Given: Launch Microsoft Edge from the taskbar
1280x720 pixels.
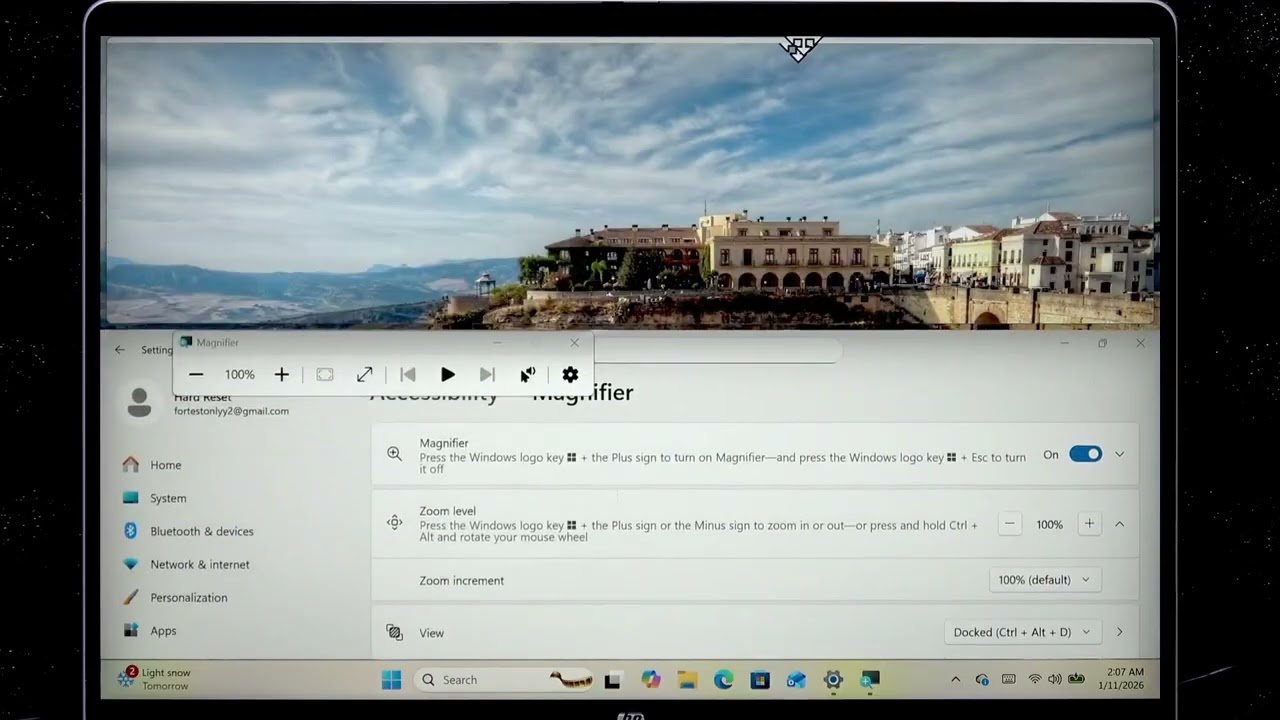Looking at the screenshot, I should pyautogui.click(x=723, y=680).
